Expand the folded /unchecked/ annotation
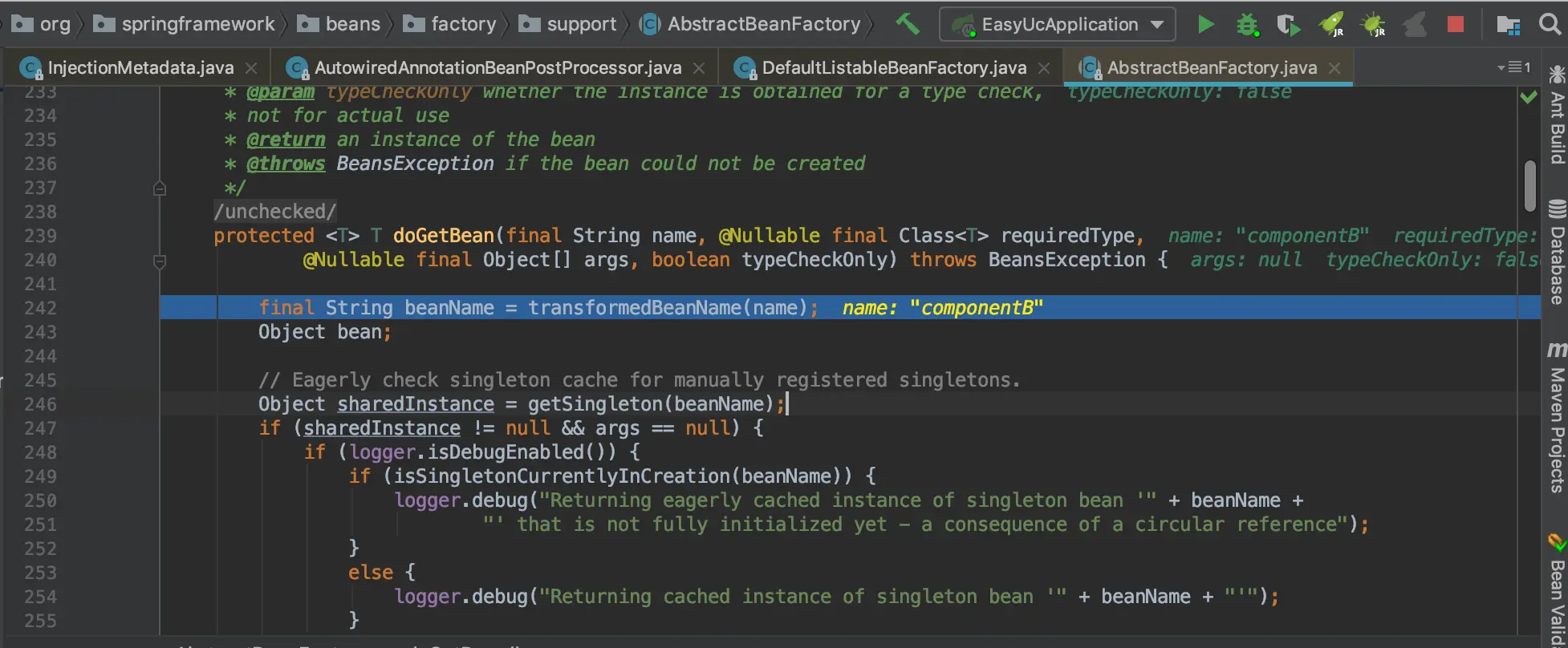This screenshot has height=648, width=1568. pos(275,212)
